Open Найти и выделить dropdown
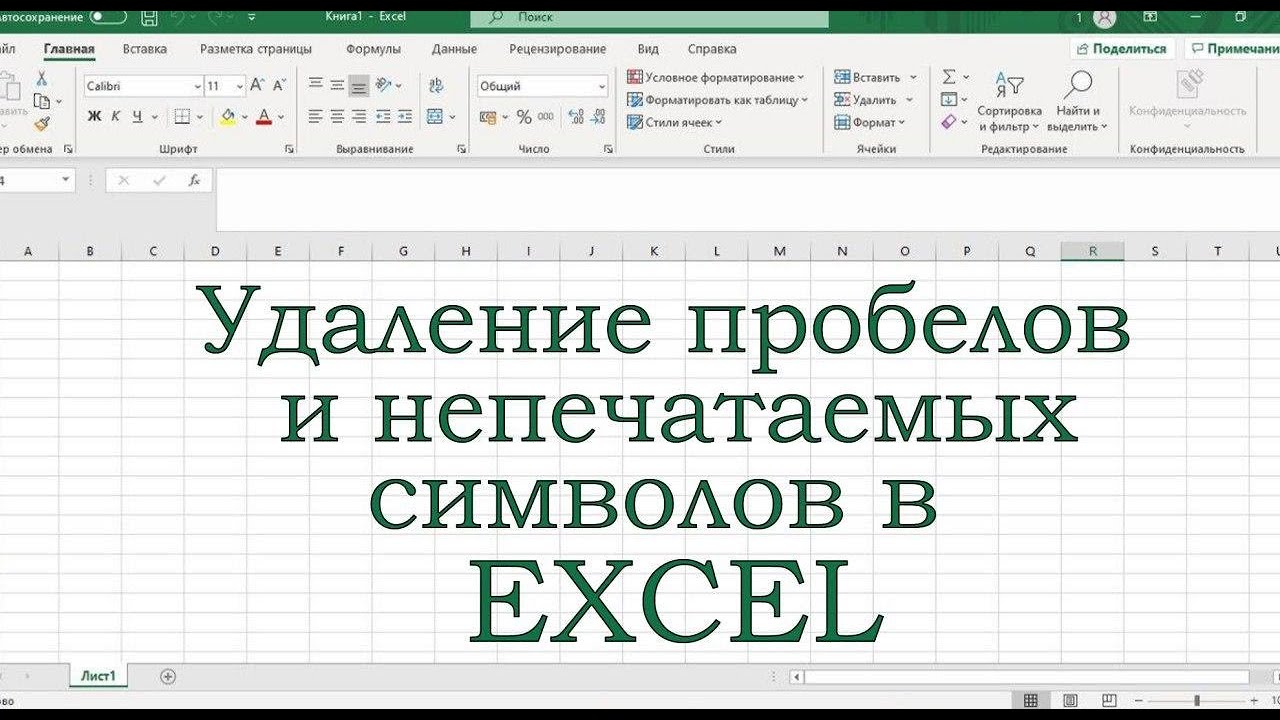This screenshot has width=1280, height=720. pos(1078,101)
